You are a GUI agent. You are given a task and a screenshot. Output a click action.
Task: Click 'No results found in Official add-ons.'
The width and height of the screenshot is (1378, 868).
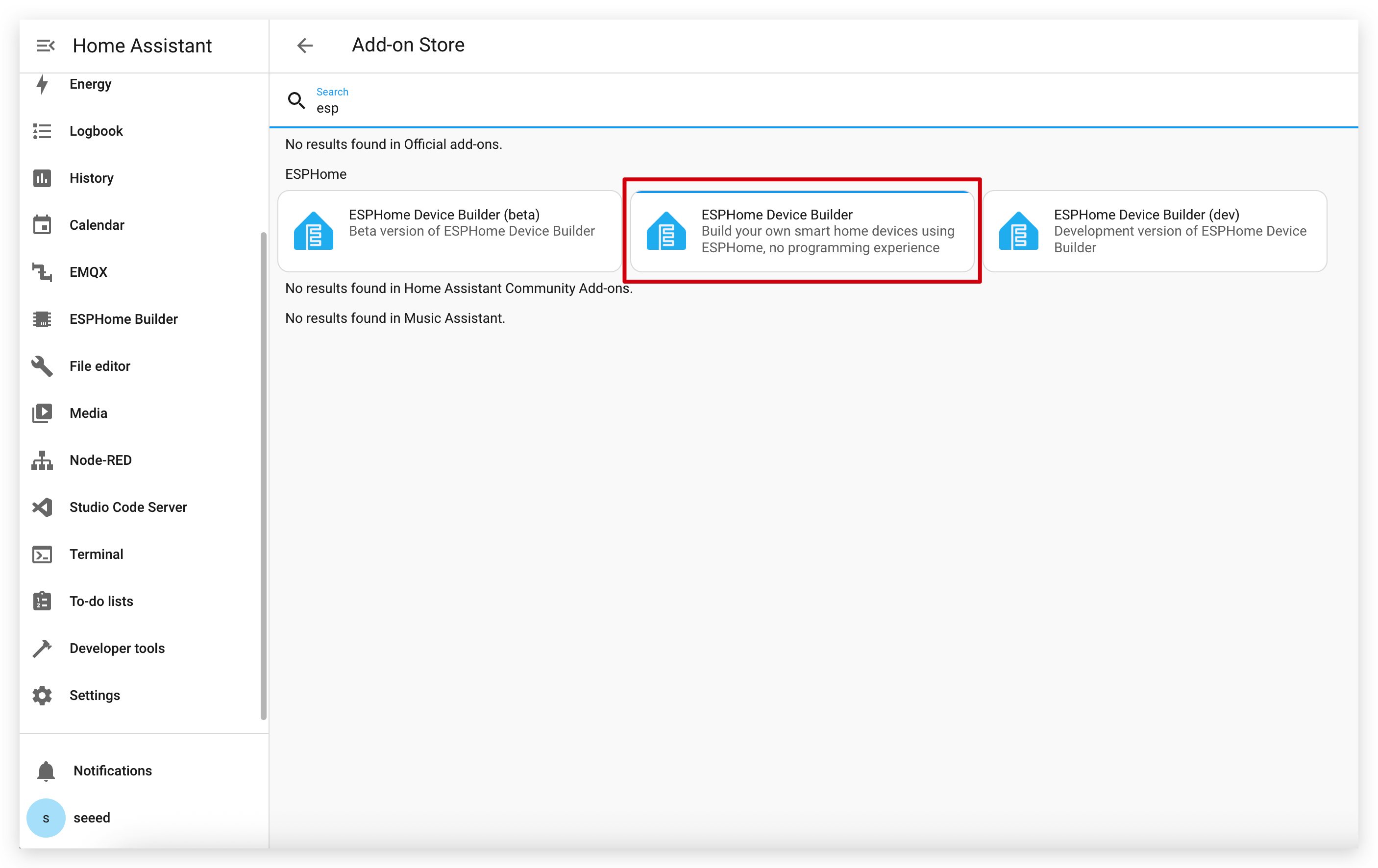[394, 144]
